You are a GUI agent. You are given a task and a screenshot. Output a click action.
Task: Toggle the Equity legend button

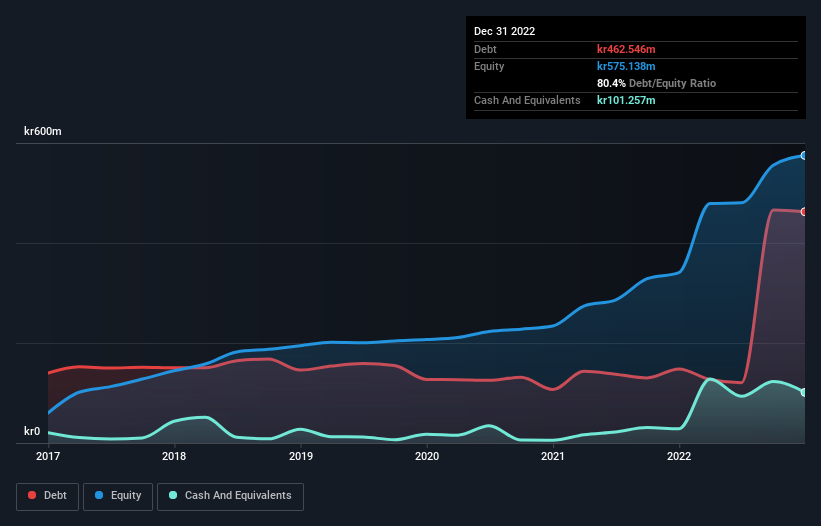(118, 496)
